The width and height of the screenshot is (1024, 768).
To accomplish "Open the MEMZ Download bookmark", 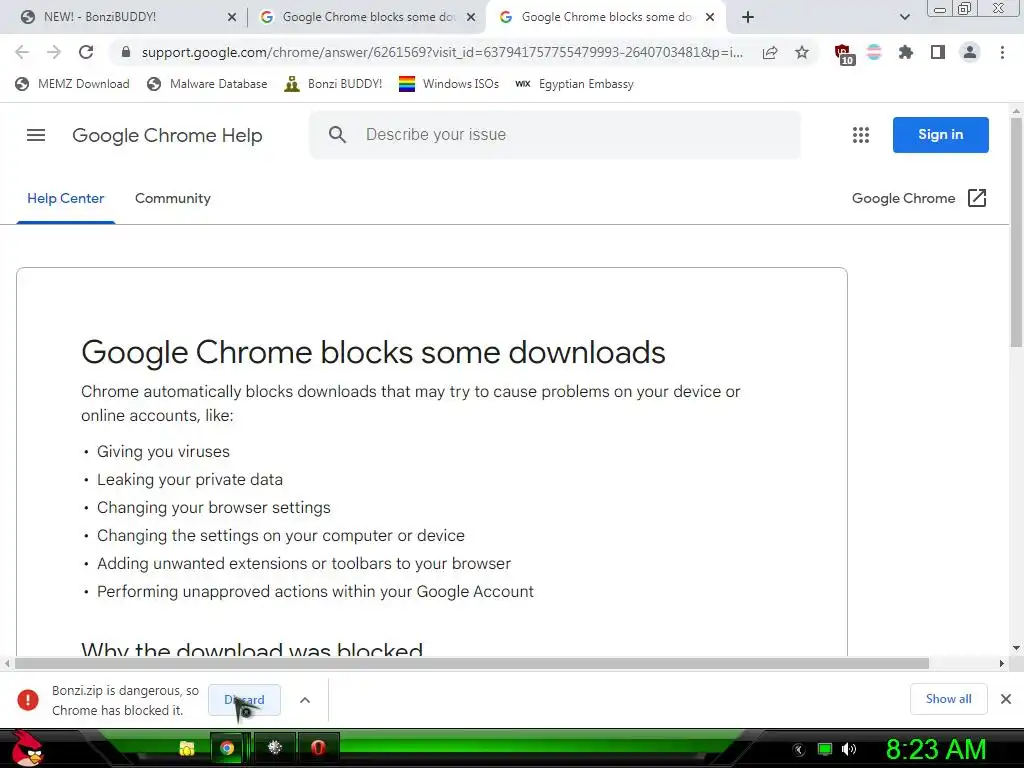I will [x=72, y=84].
